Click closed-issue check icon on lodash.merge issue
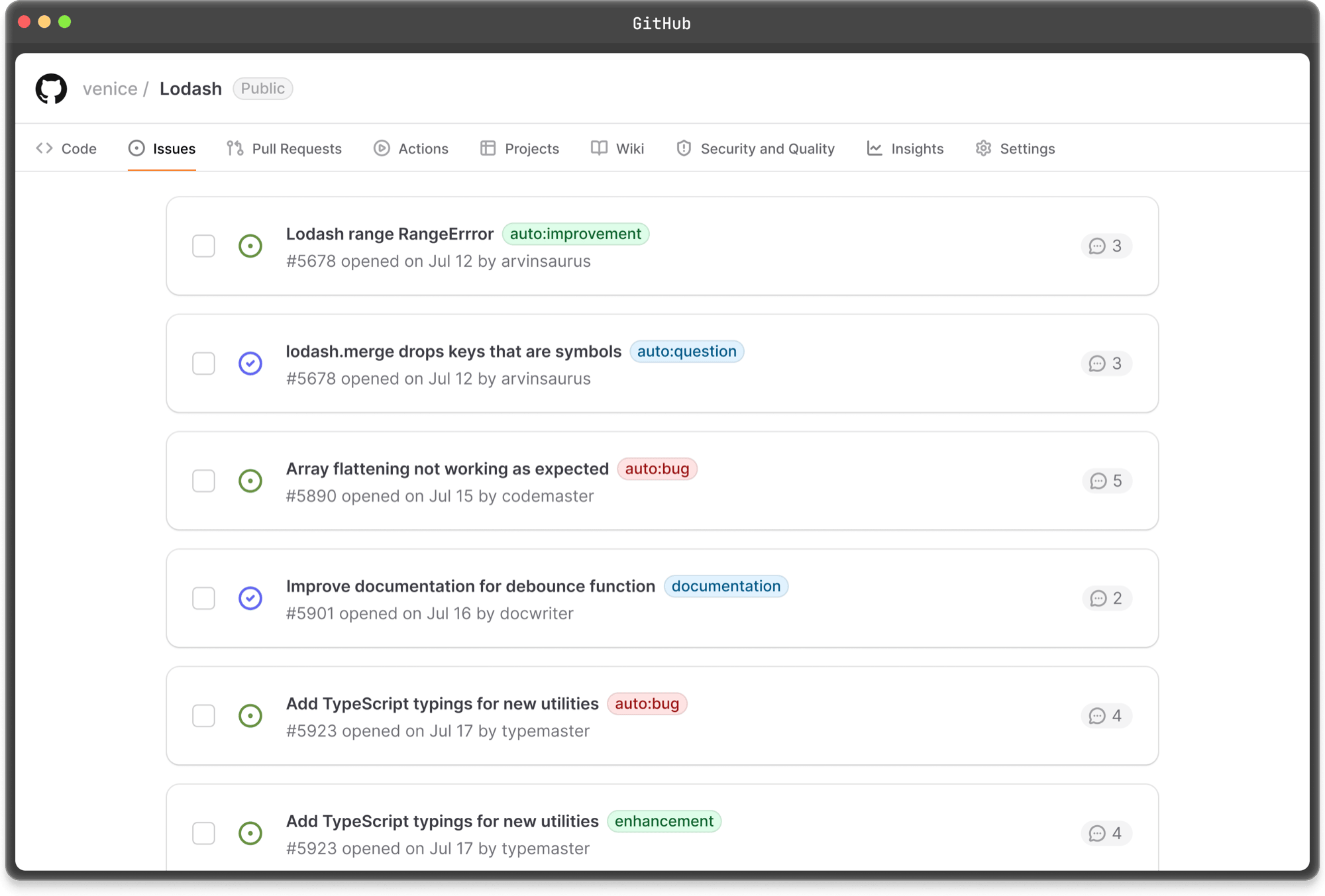1325x896 pixels. click(250, 364)
